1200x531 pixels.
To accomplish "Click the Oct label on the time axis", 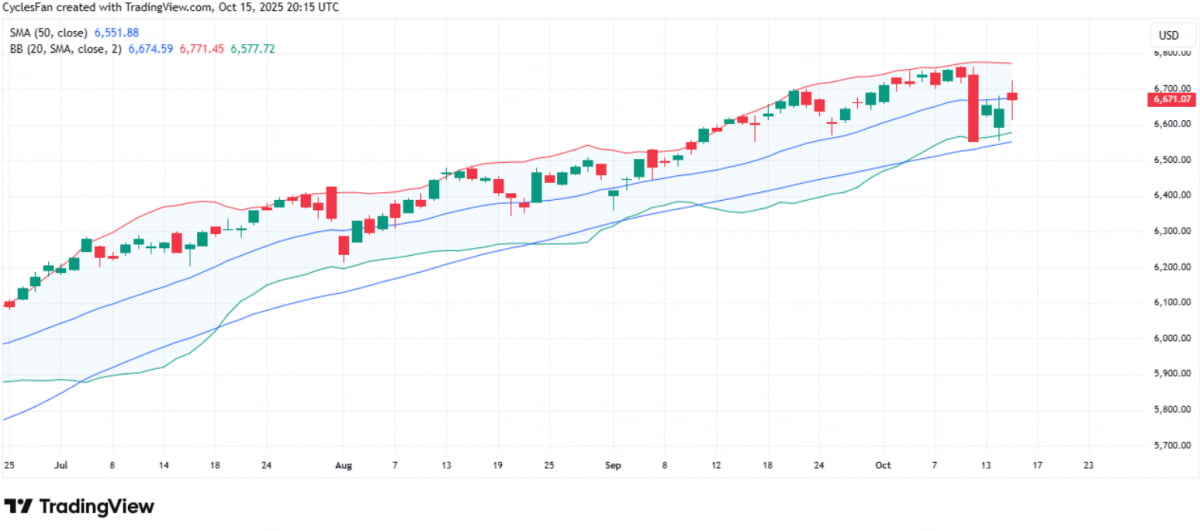I will (x=882, y=465).
